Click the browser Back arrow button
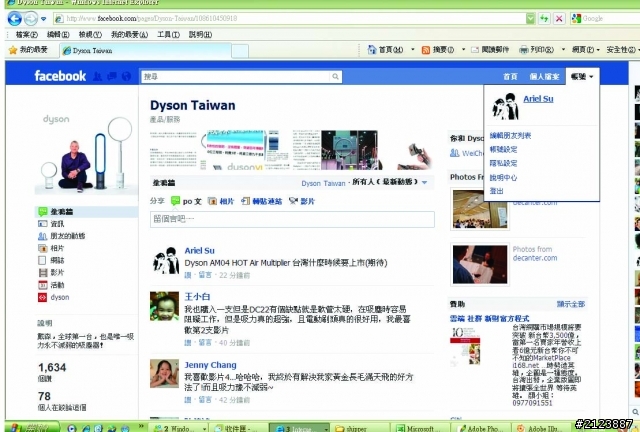This screenshot has height=432, width=640. point(15,18)
